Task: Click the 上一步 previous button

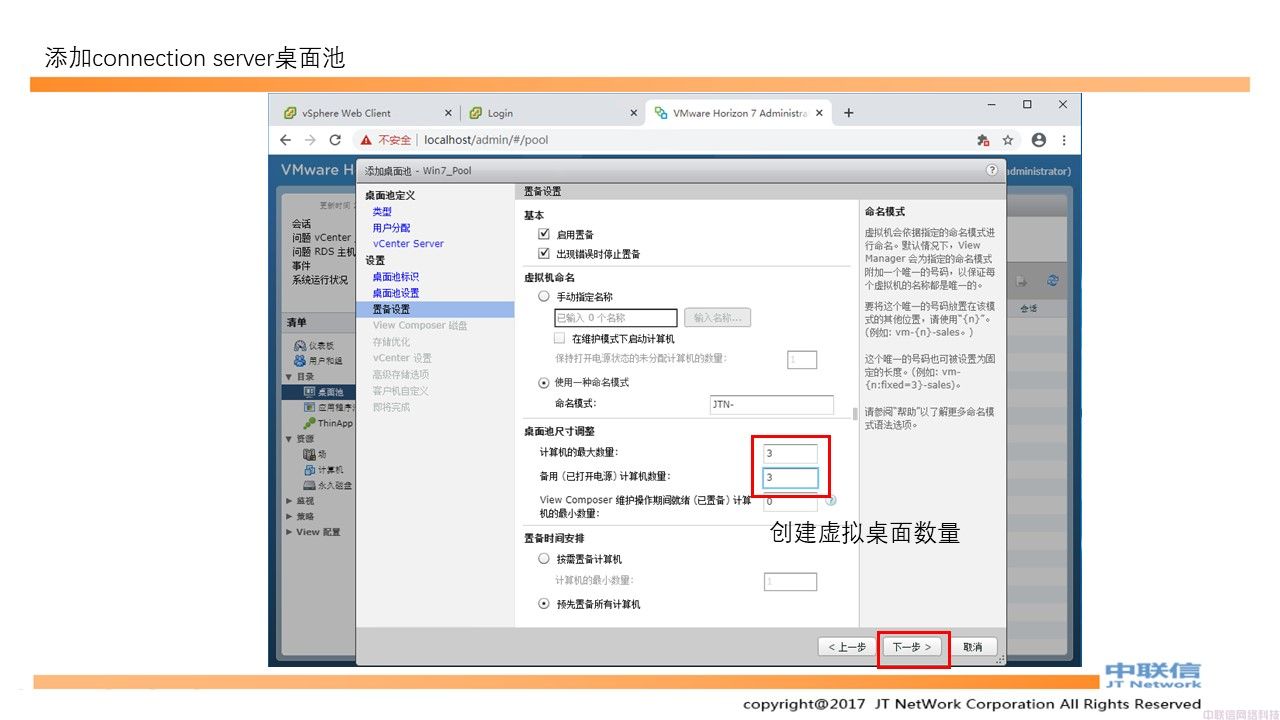Action: 847,647
